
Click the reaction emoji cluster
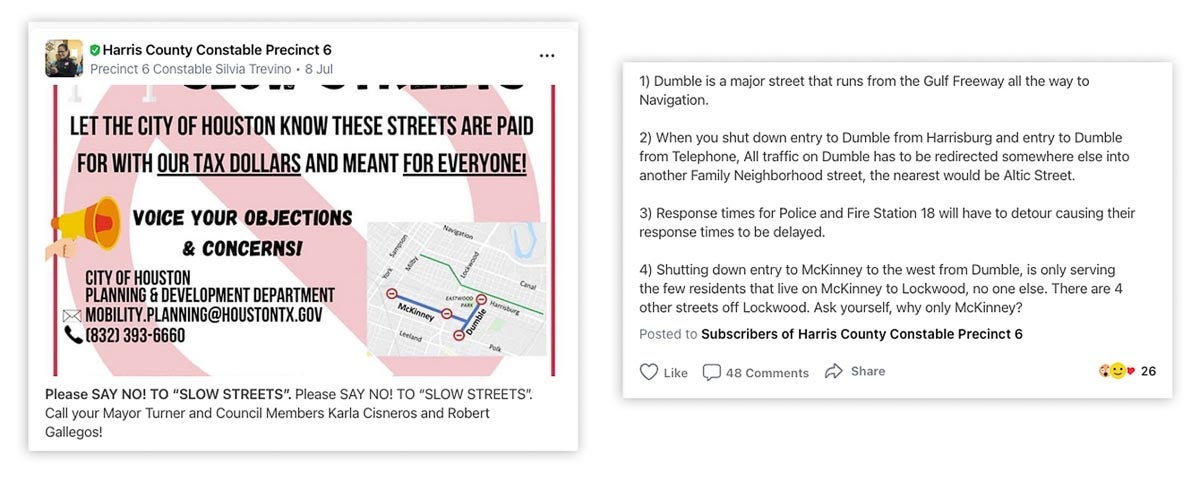(x=1117, y=371)
